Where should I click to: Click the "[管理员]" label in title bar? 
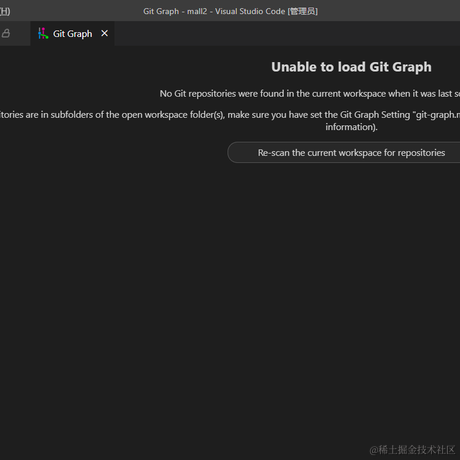coord(303,11)
